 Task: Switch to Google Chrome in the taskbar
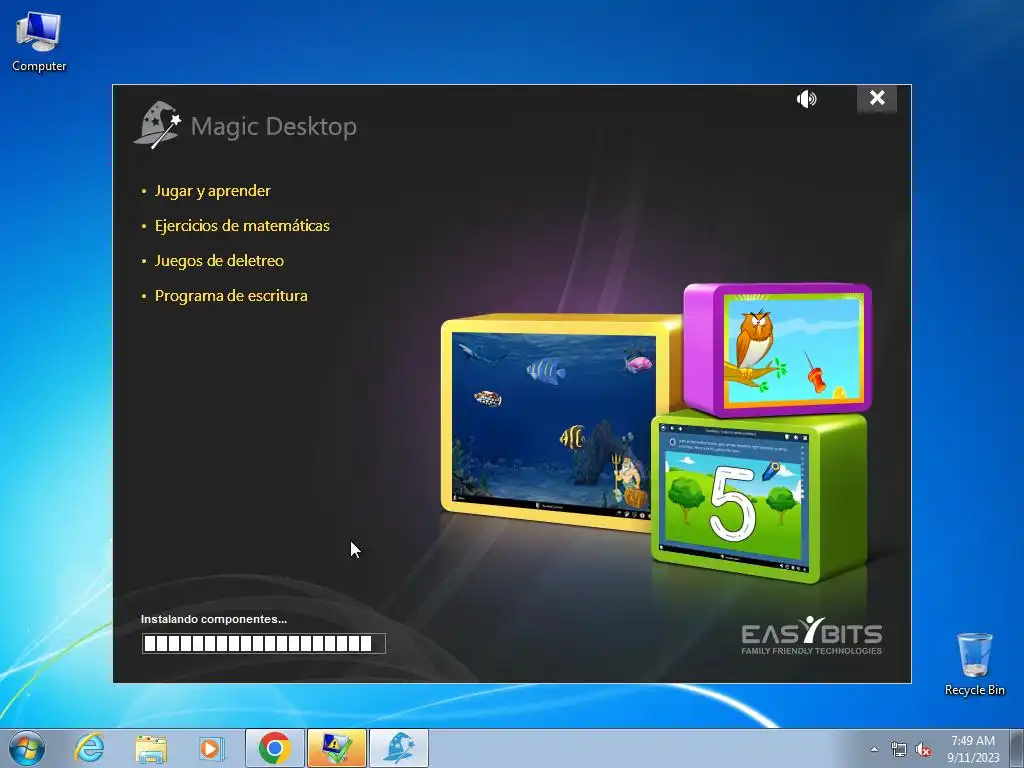(x=274, y=748)
